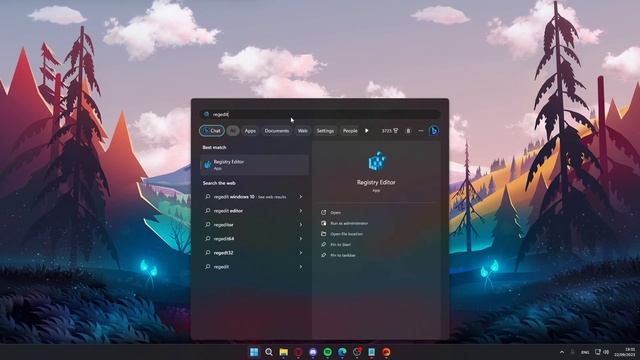This screenshot has width=640, height=360.
Task: Show more filter tabs with the arrow
Action: (x=367, y=131)
